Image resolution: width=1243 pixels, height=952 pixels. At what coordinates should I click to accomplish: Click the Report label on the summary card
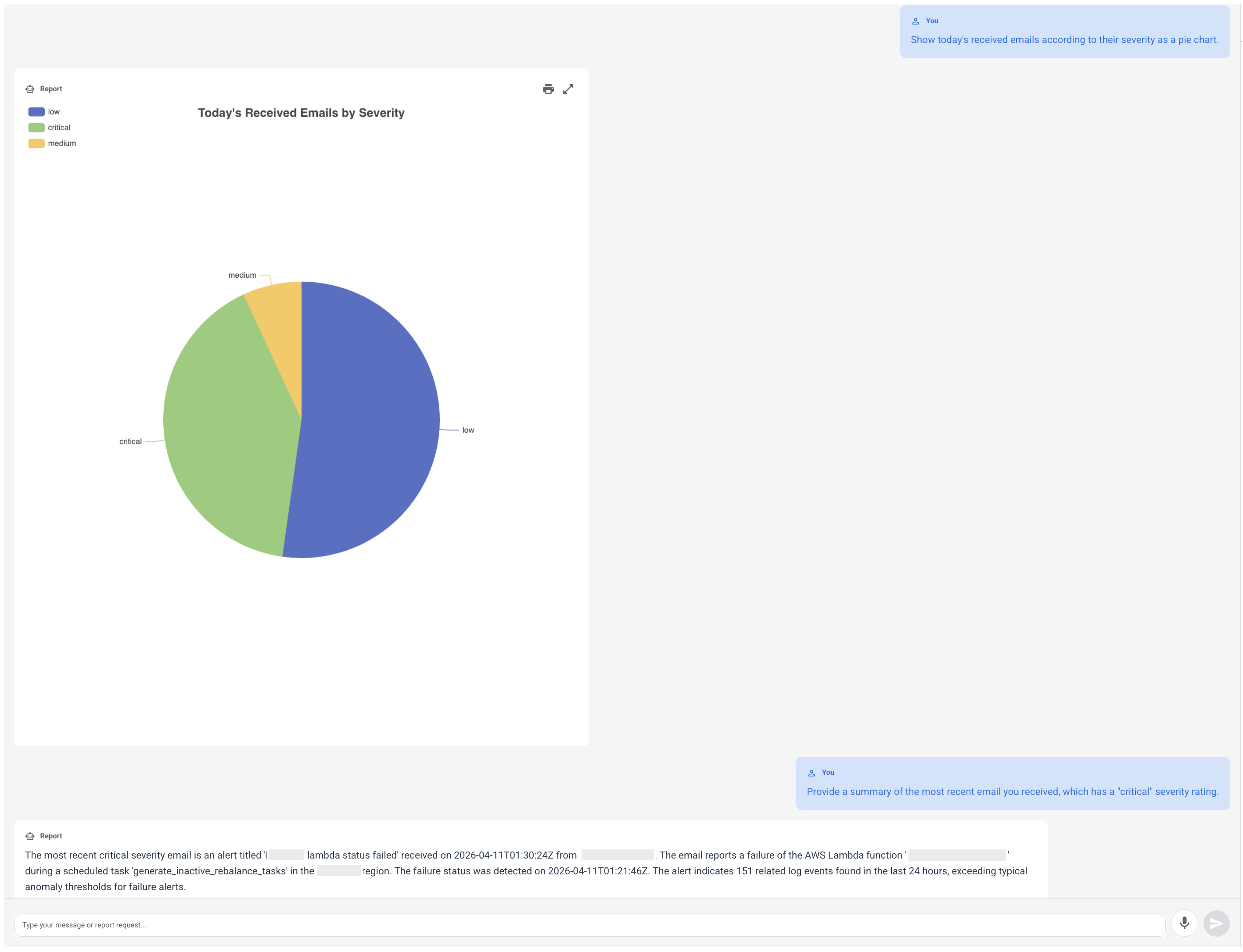point(51,836)
